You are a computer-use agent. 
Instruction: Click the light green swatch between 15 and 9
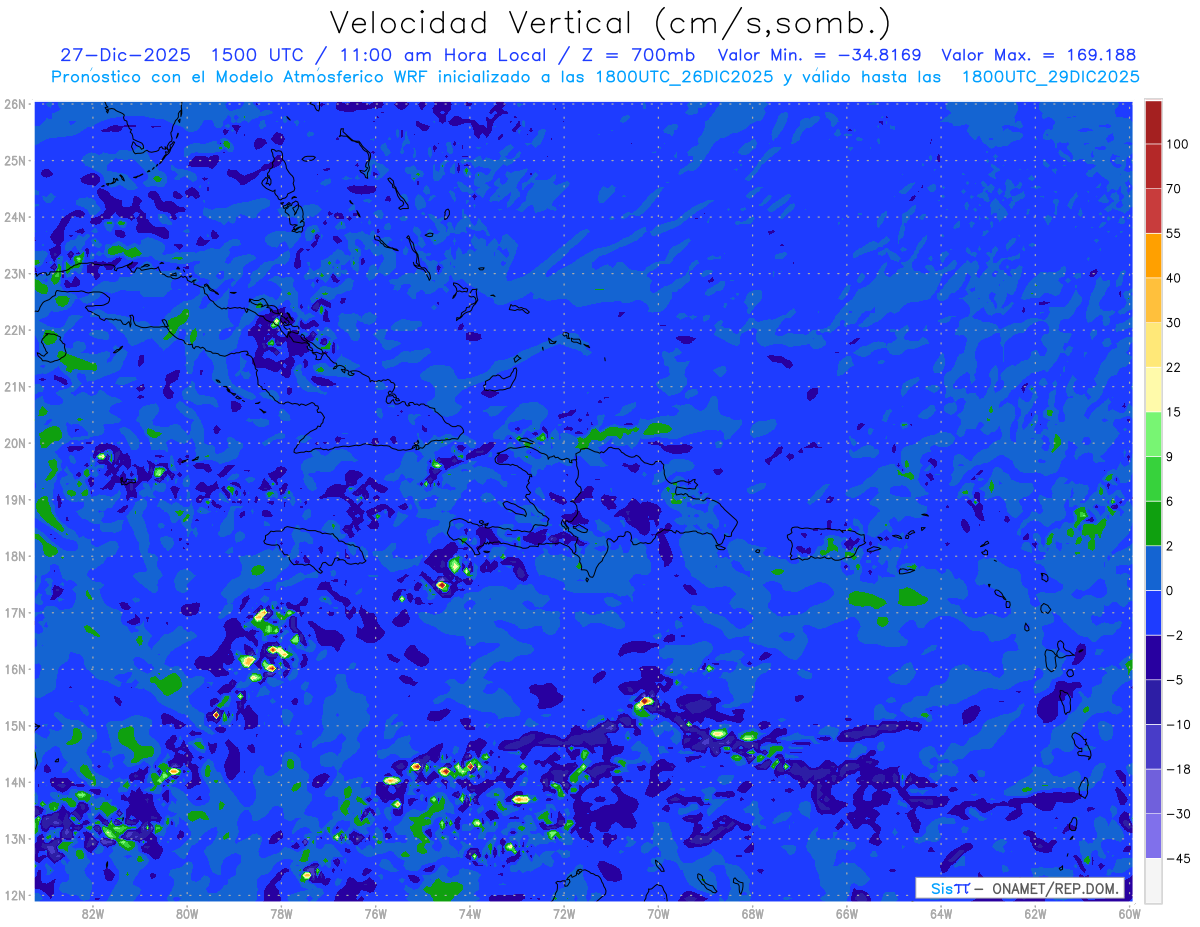click(1153, 434)
